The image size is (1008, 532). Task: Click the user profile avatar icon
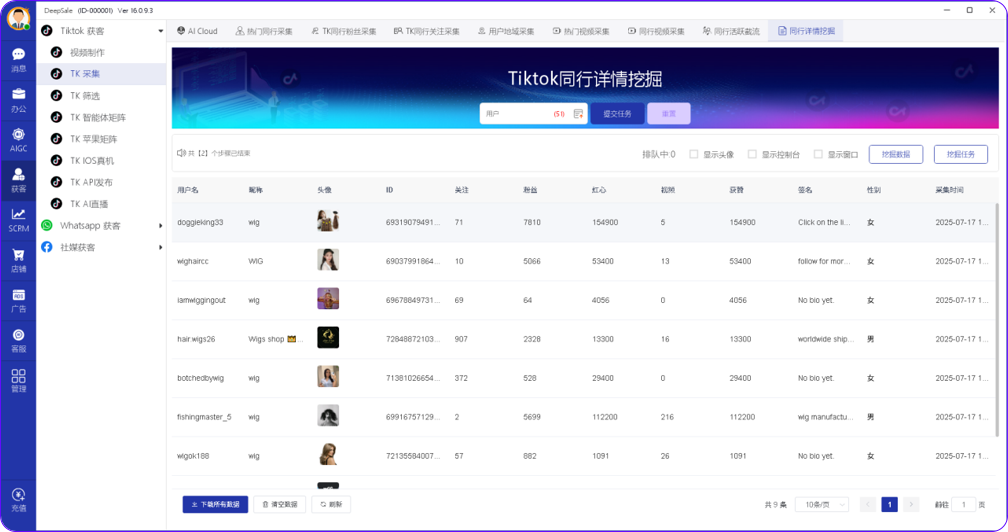pos(19,19)
